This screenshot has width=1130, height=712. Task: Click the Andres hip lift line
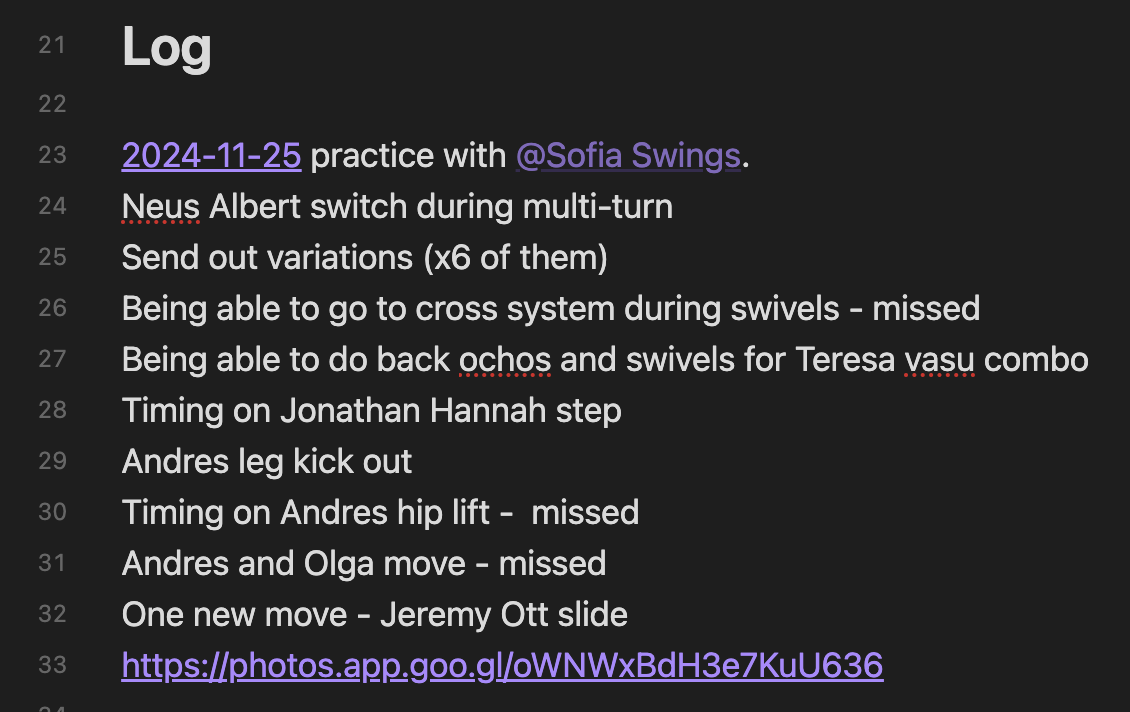[380, 512]
